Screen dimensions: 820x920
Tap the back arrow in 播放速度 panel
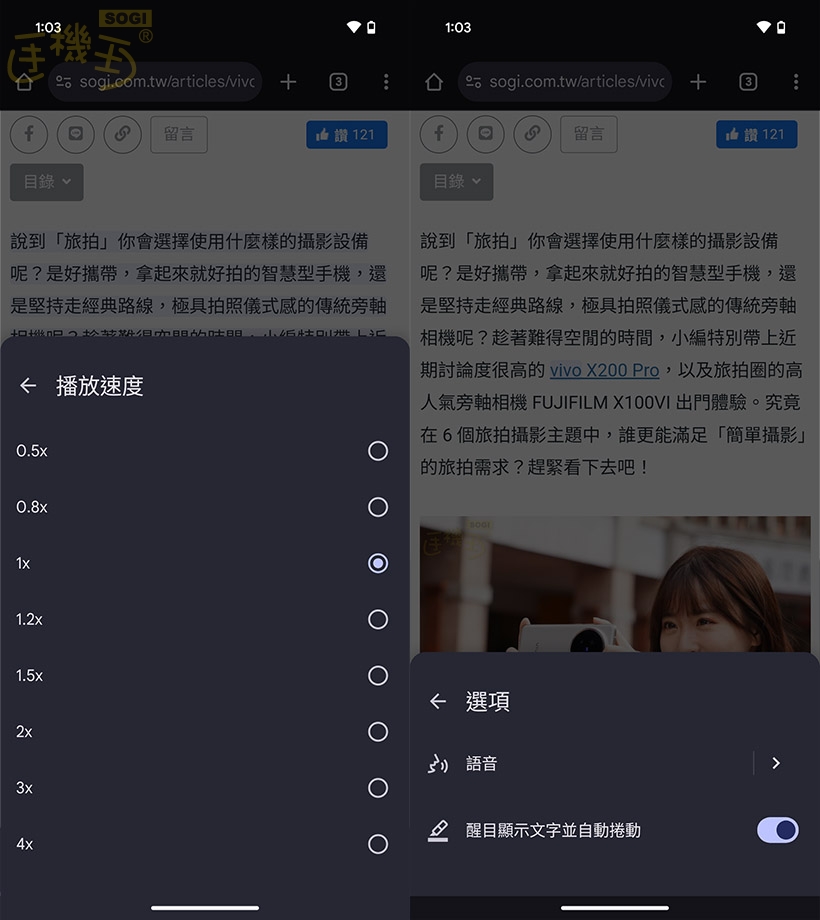28,386
